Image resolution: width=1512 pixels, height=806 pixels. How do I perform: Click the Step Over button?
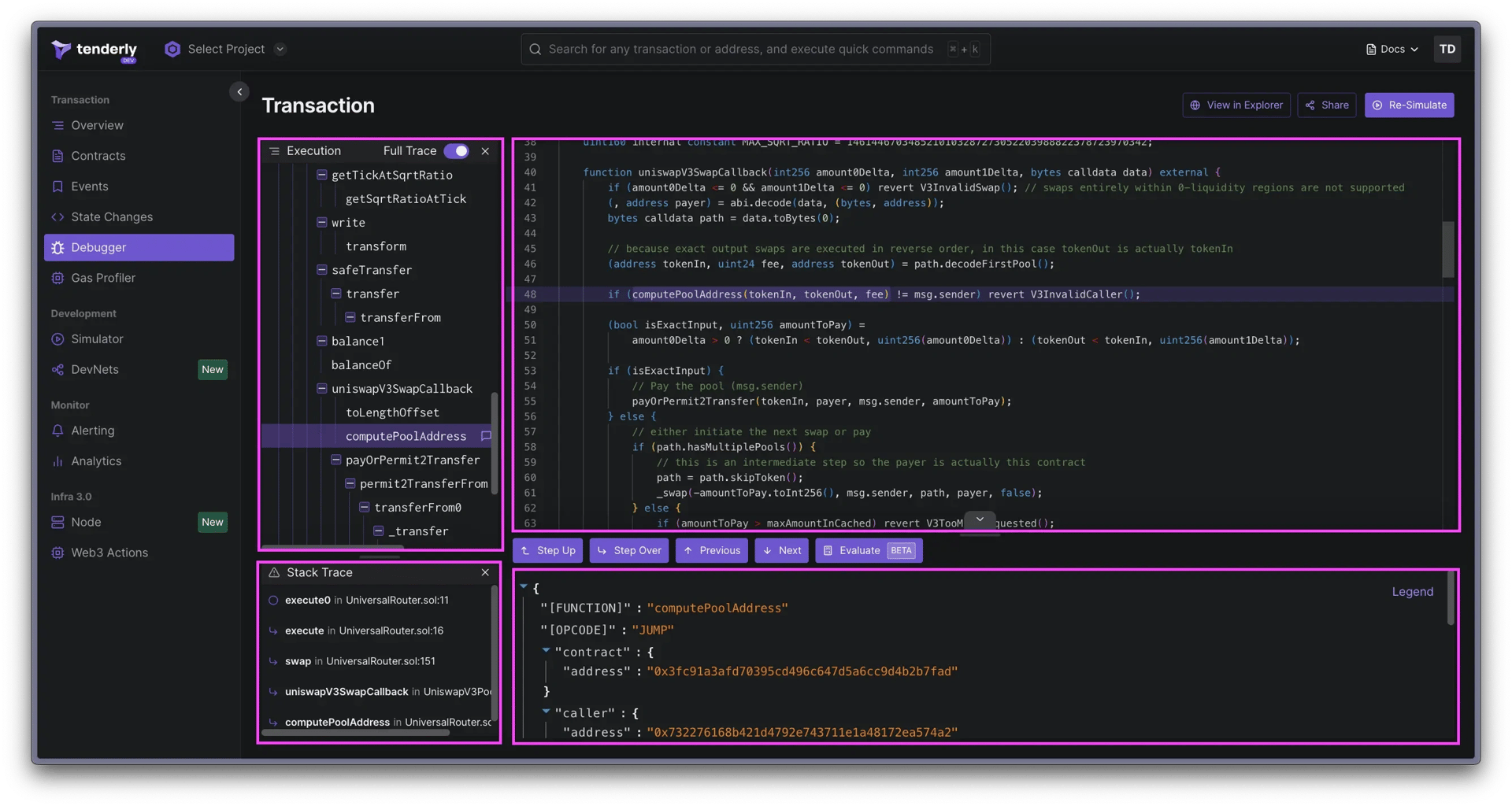(x=629, y=551)
